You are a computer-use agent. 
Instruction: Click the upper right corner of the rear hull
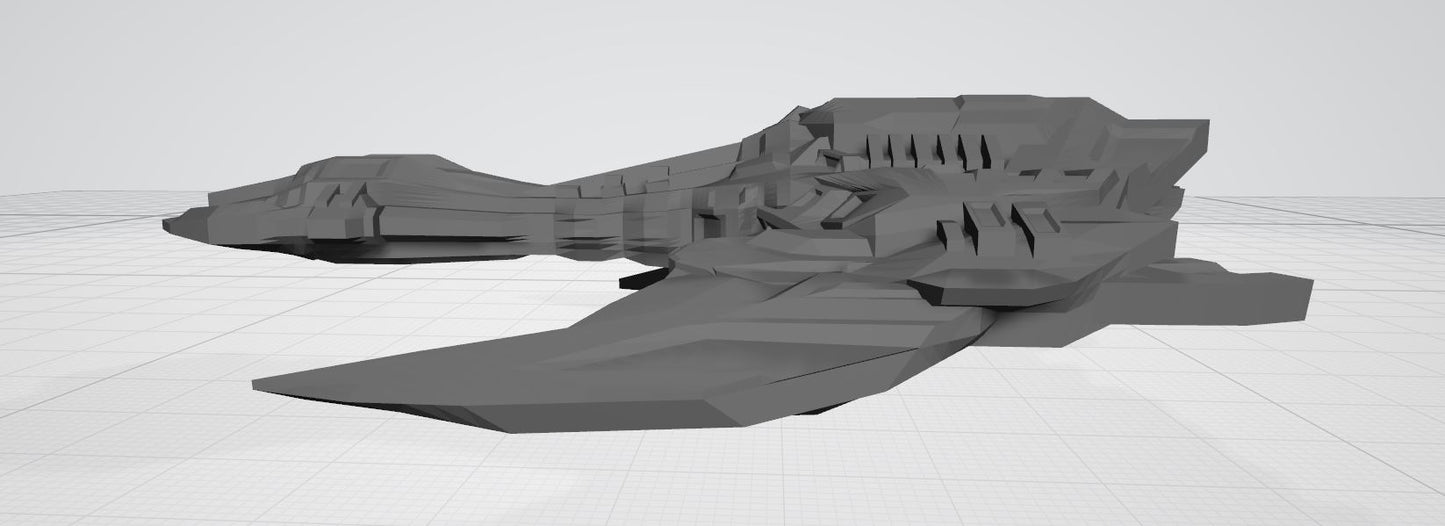[1205, 125]
